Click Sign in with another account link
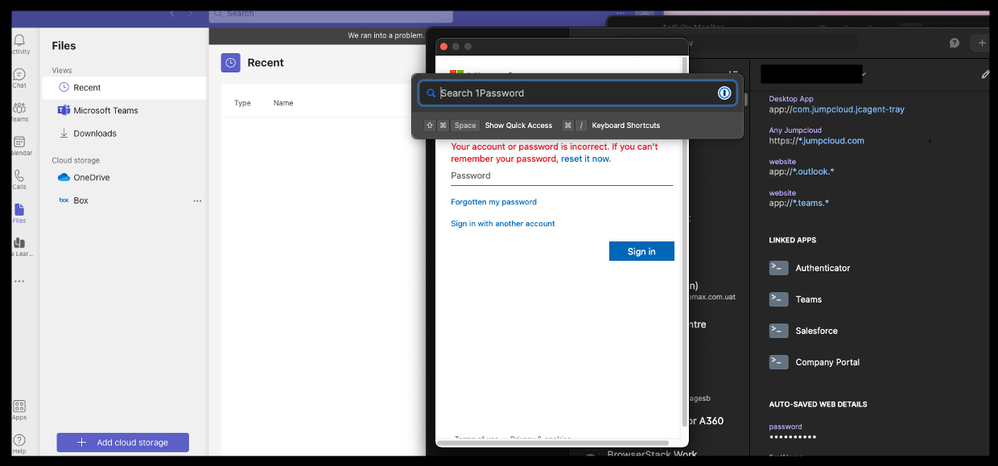 [502, 224]
